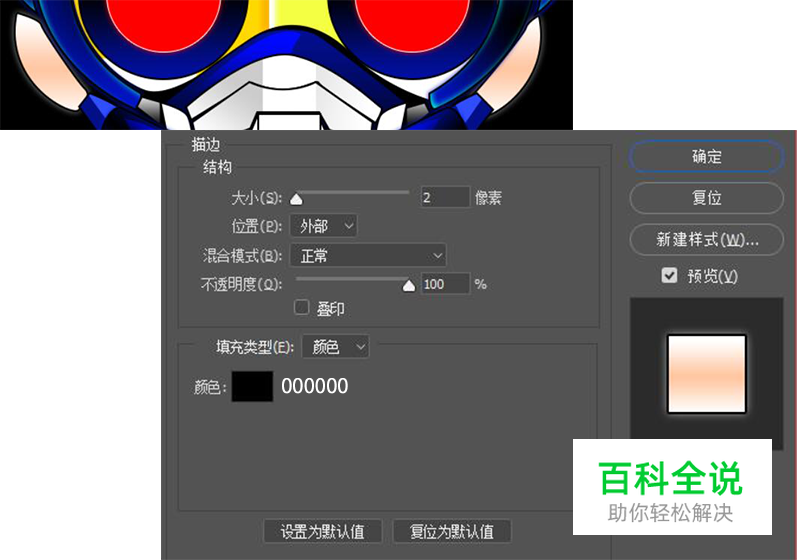
Task: Click the 复位 button
Action: [x=706, y=198]
